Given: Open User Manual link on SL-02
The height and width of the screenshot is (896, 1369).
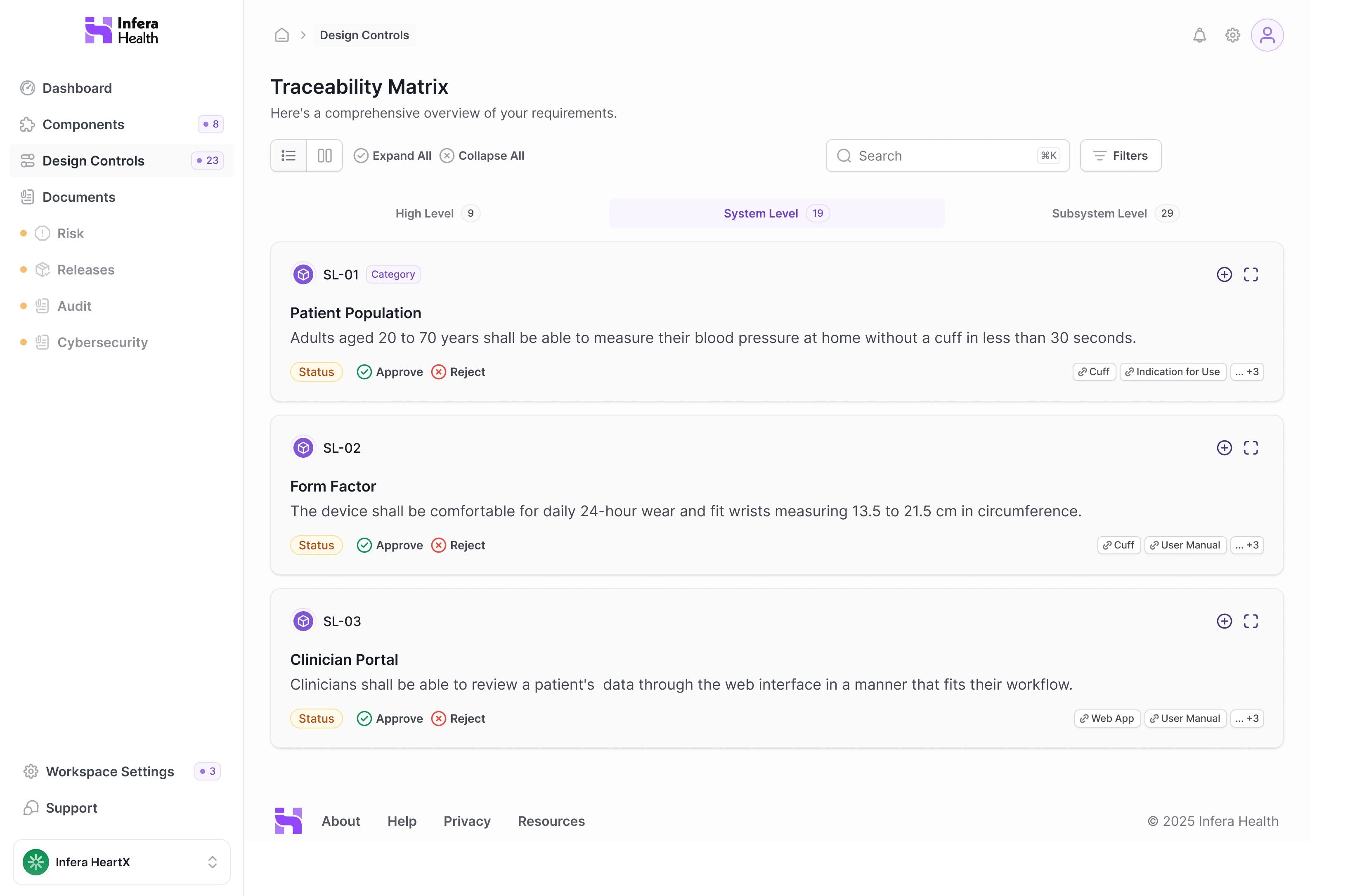Looking at the screenshot, I should (x=1185, y=545).
